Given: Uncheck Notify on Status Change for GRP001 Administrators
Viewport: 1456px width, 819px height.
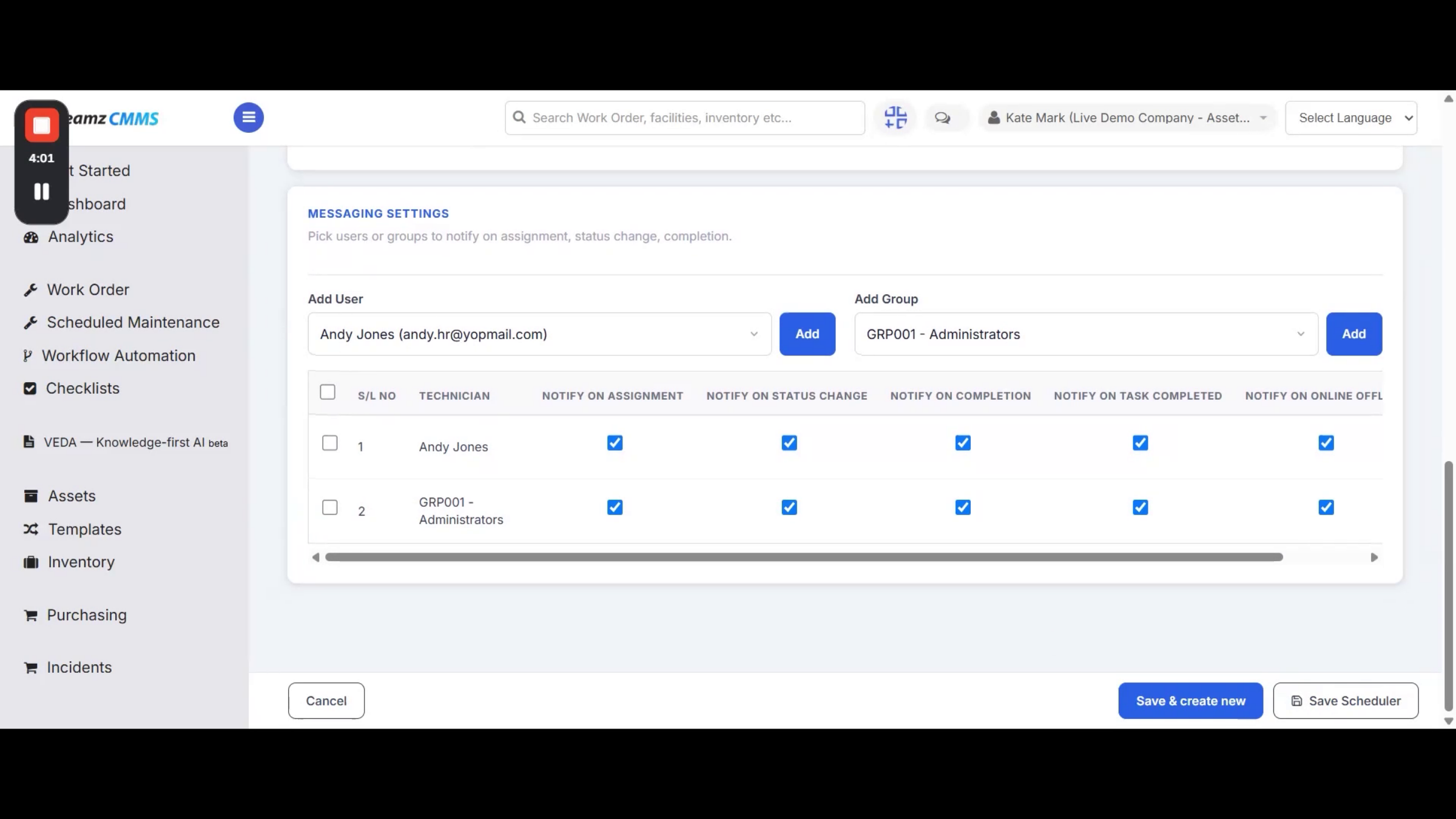Looking at the screenshot, I should (789, 507).
